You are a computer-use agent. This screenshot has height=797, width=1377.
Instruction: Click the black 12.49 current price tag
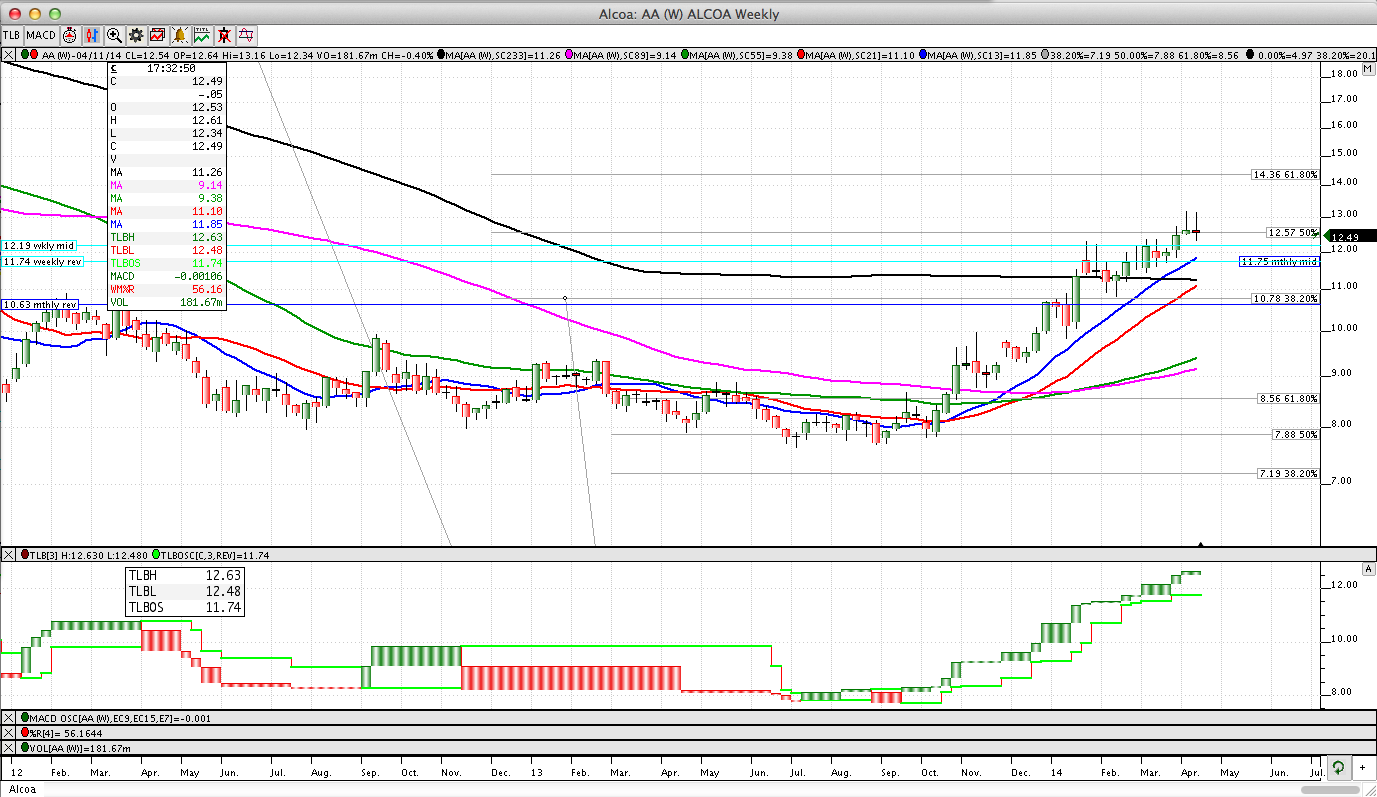pos(1348,236)
